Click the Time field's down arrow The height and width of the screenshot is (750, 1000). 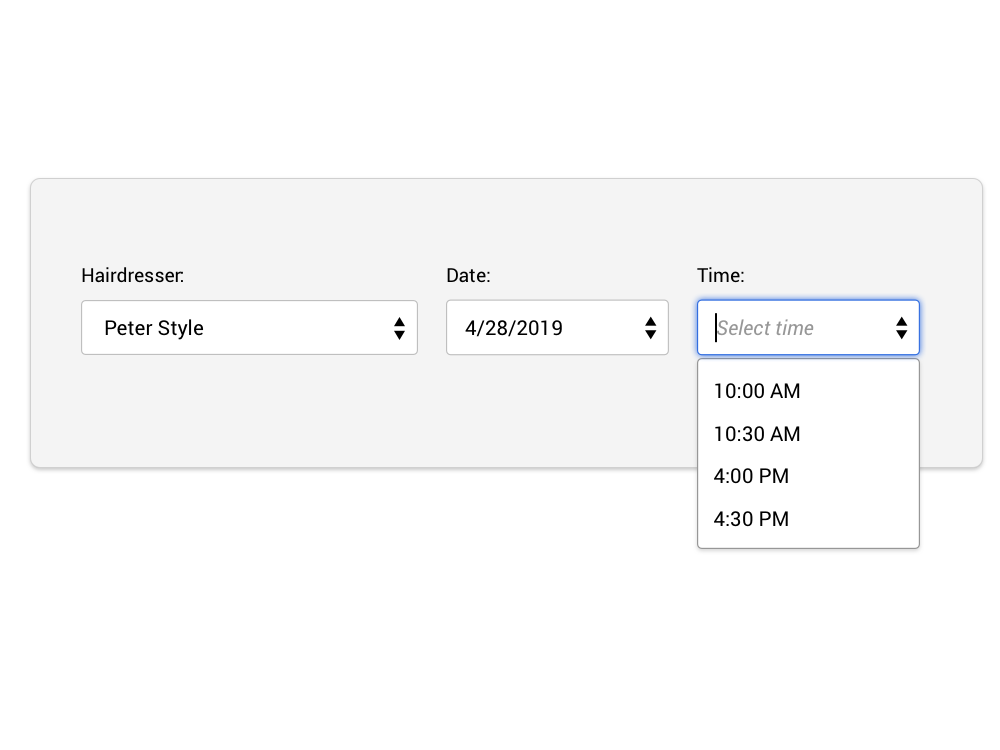901,335
